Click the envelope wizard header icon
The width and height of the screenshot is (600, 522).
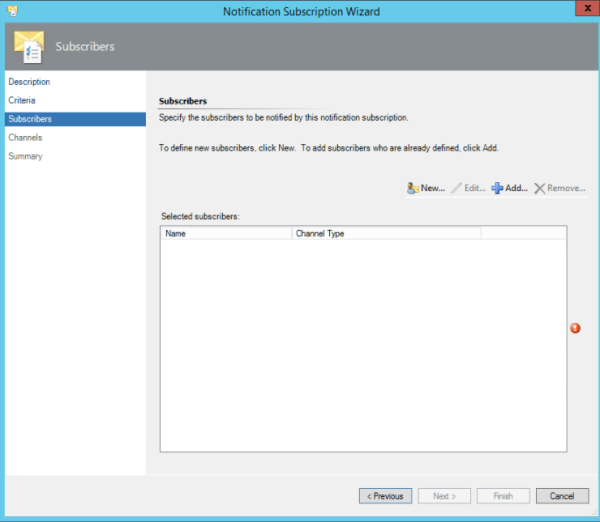click(x=28, y=46)
